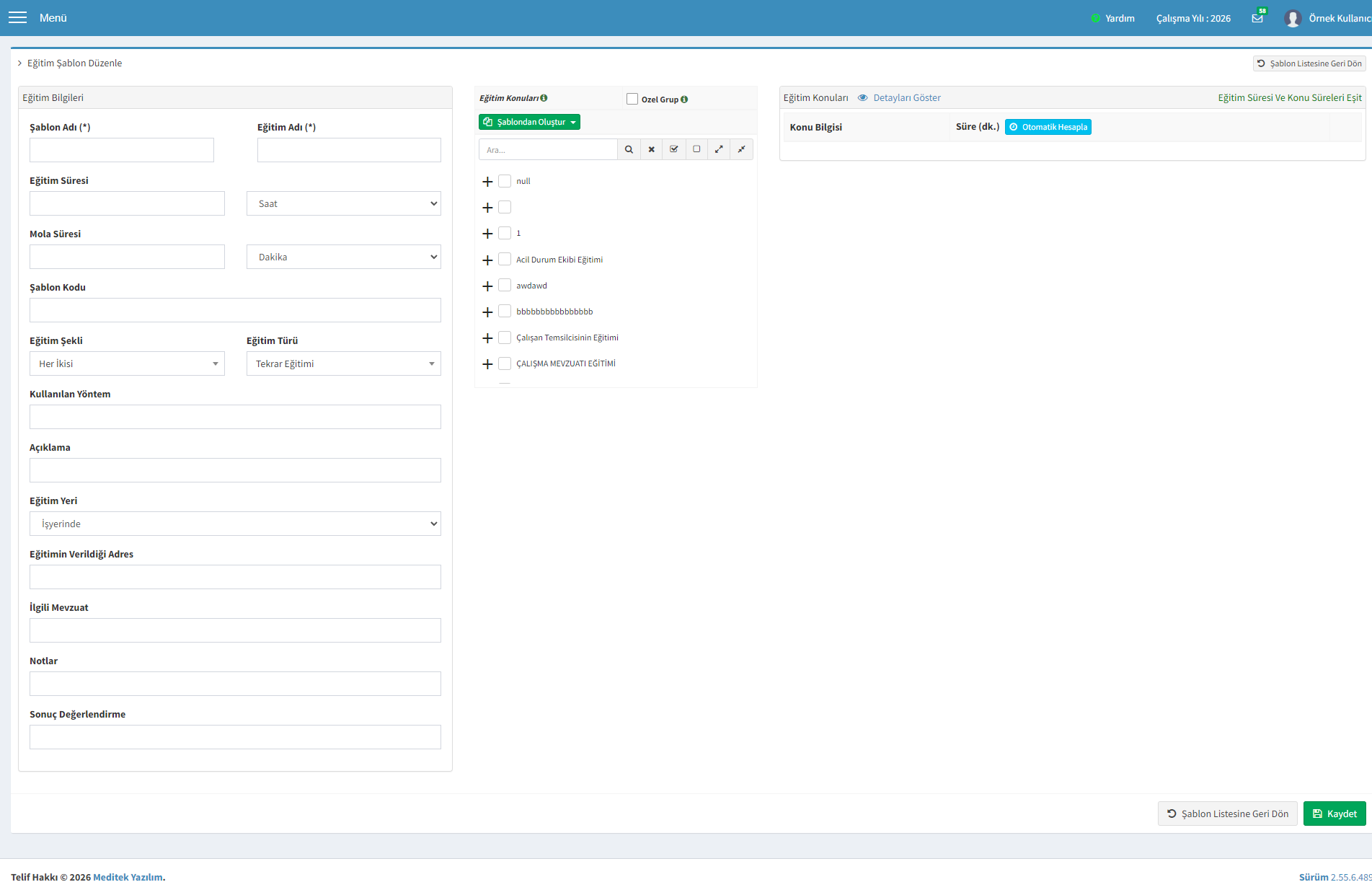Tick the ÇALIŞMA MEVZUATI EĞİTİMİ checkbox

(505, 363)
